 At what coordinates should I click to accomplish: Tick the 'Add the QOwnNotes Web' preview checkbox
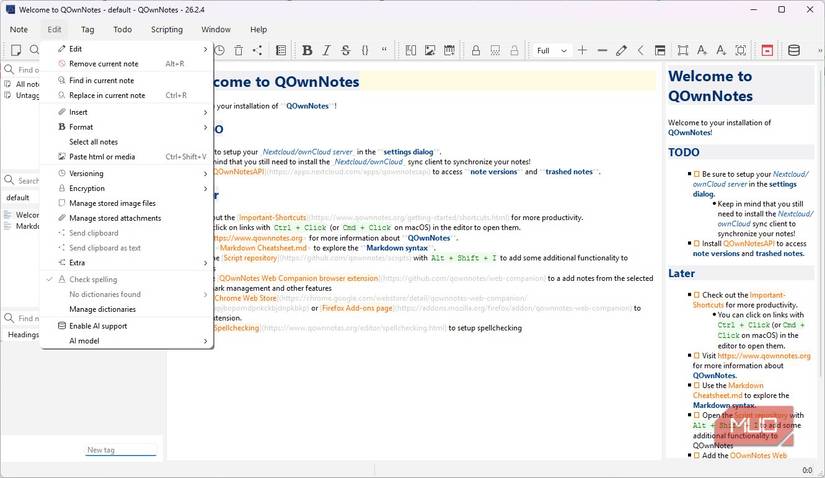click(697, 455)
